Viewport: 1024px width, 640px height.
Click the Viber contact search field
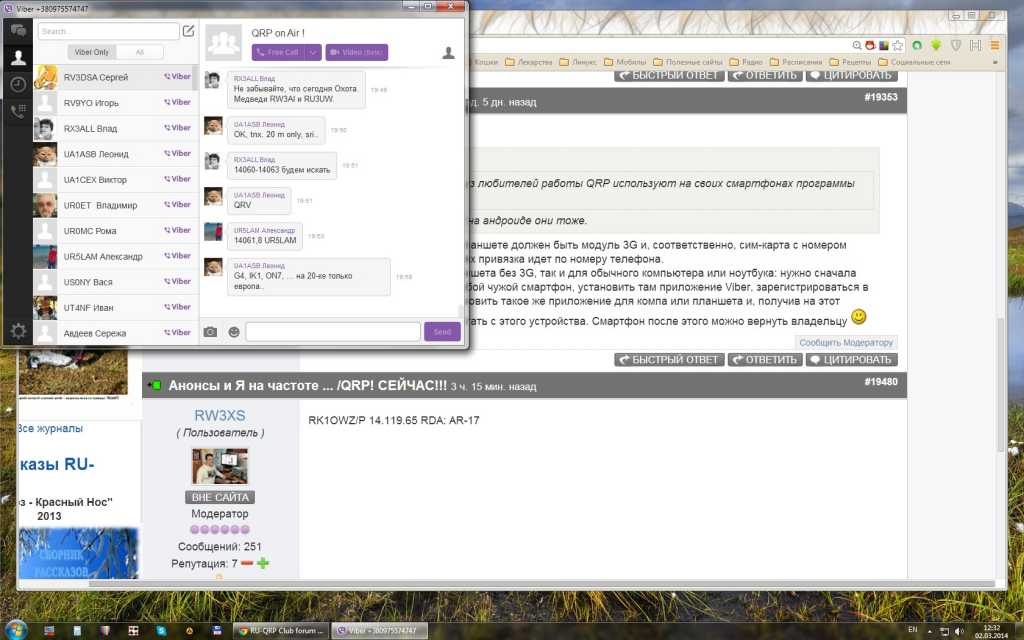point(107,31)
